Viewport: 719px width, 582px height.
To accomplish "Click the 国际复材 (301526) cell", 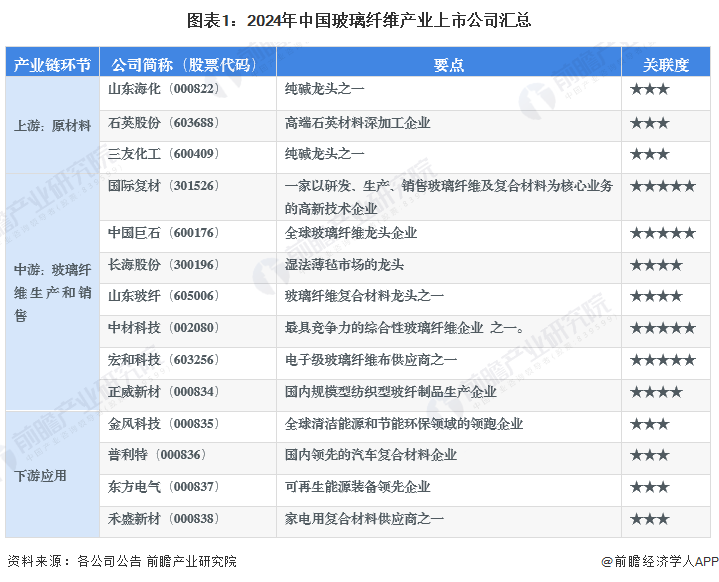I will click(188, 197).
